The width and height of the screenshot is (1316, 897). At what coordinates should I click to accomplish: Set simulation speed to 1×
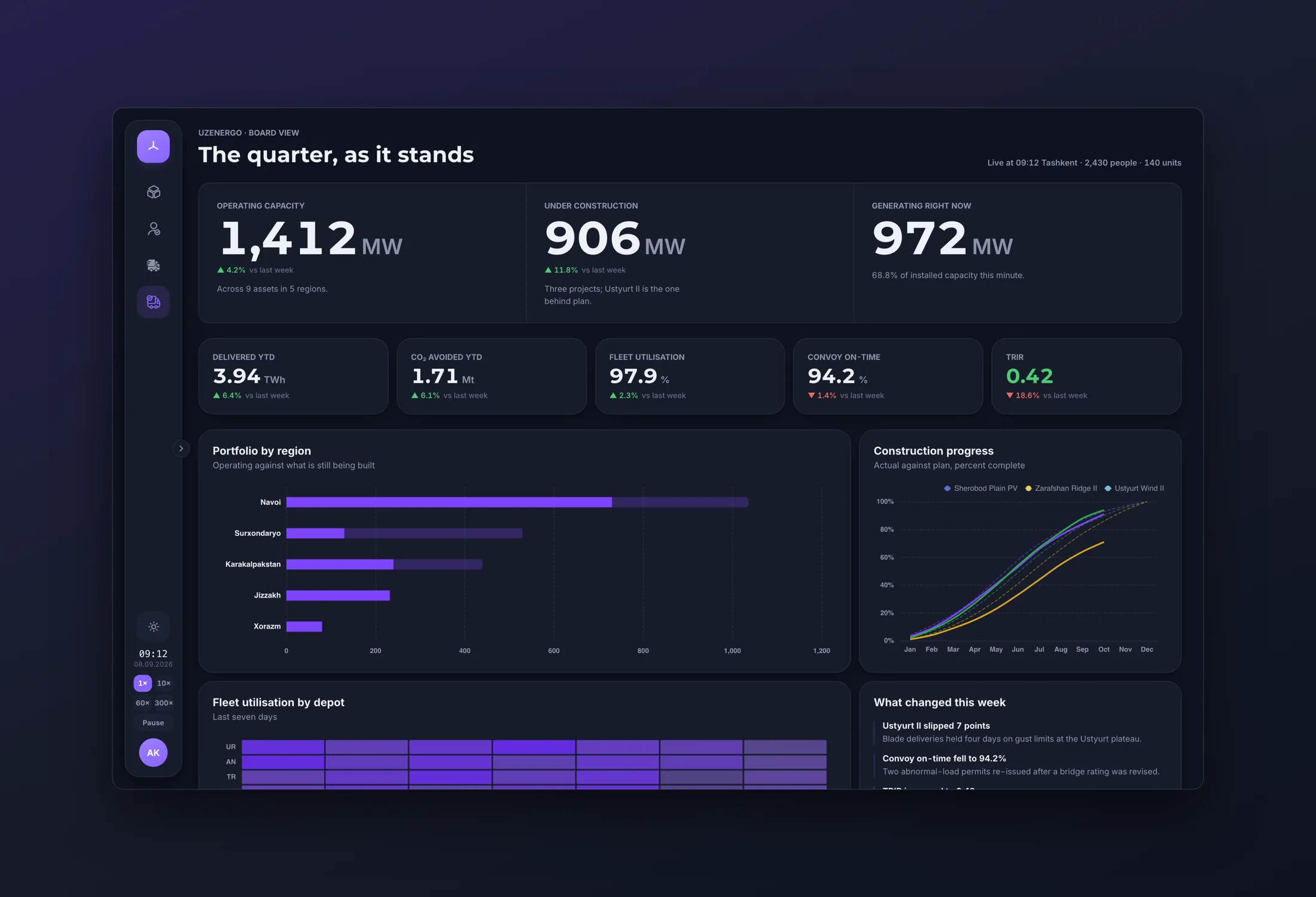coord(142,683)
